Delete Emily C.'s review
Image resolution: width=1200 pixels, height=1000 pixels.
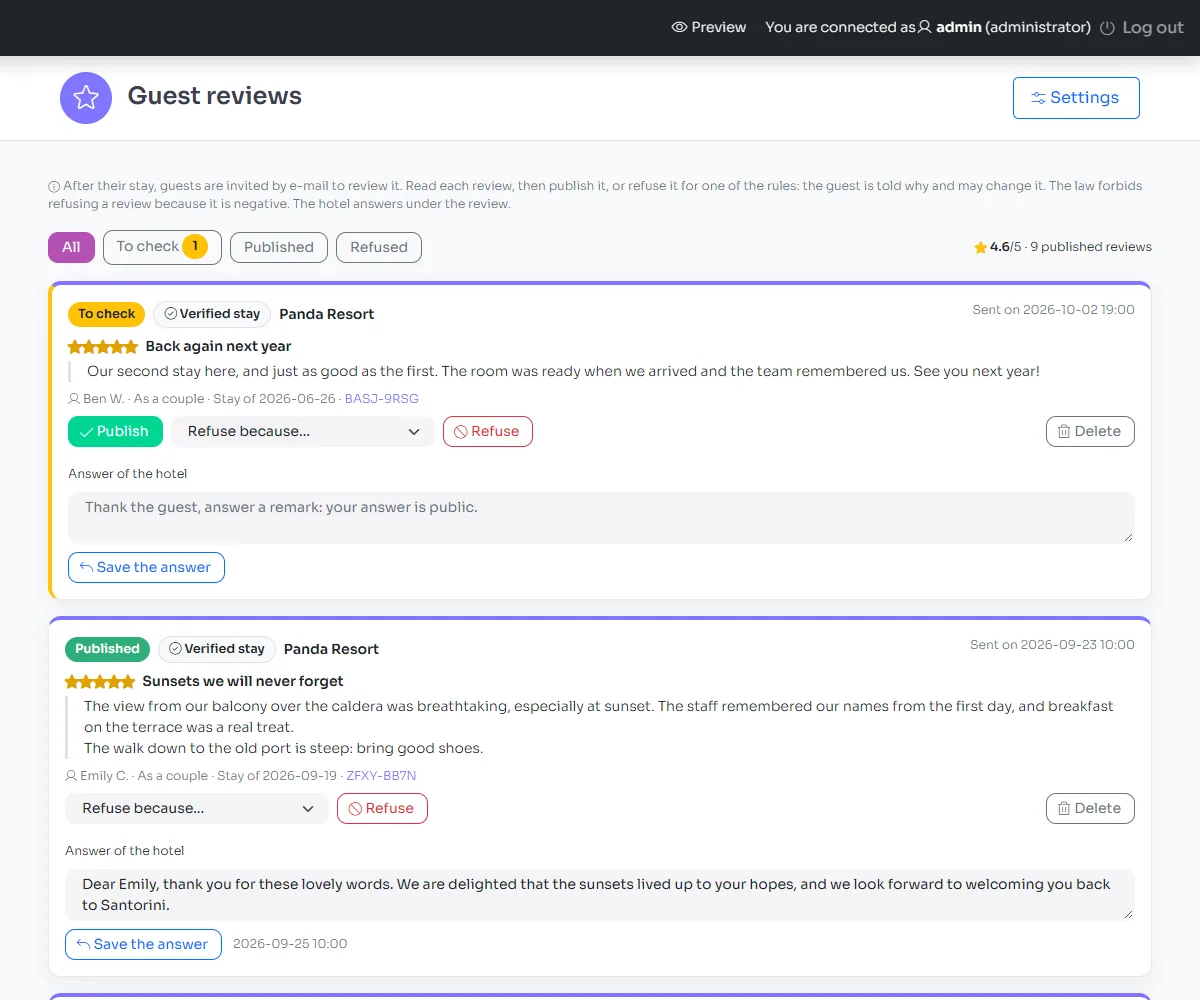click(x=1090, y=808)
